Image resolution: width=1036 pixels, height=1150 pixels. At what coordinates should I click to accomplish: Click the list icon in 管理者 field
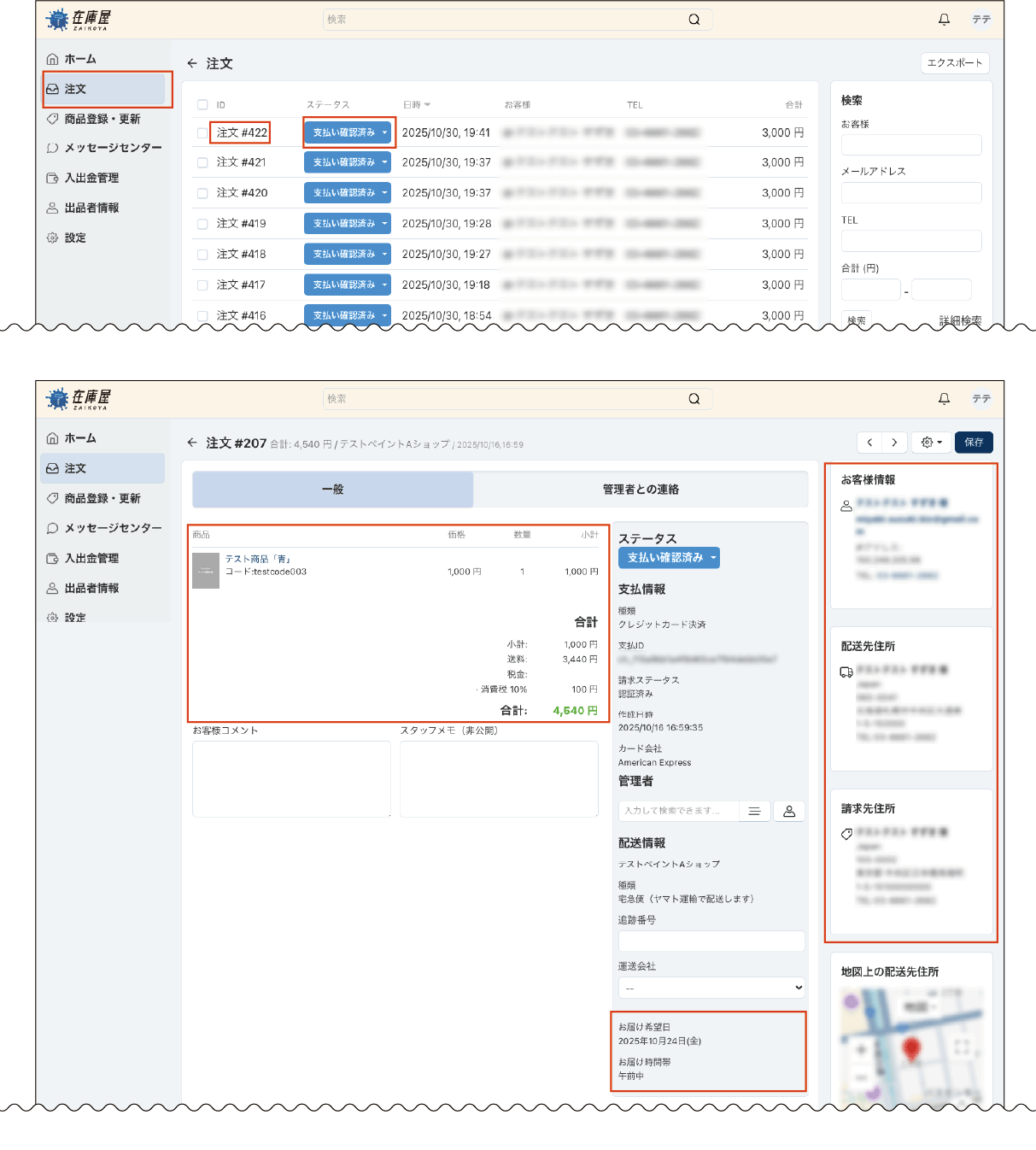click(x=754, y=812)
